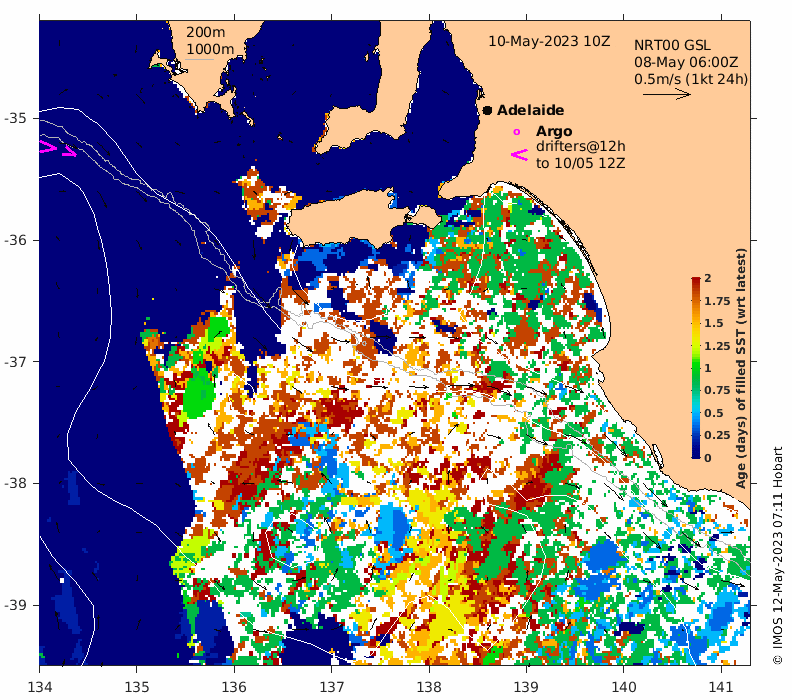Click the '135' longitude axis label
792x700 pixels.
click(x=137, y=687)
